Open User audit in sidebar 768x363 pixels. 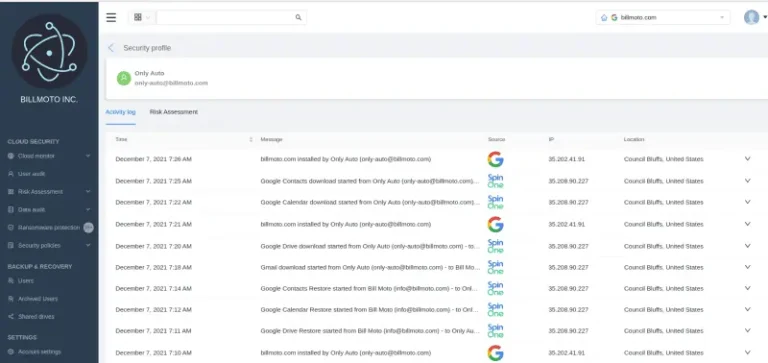tap(31, 174)
